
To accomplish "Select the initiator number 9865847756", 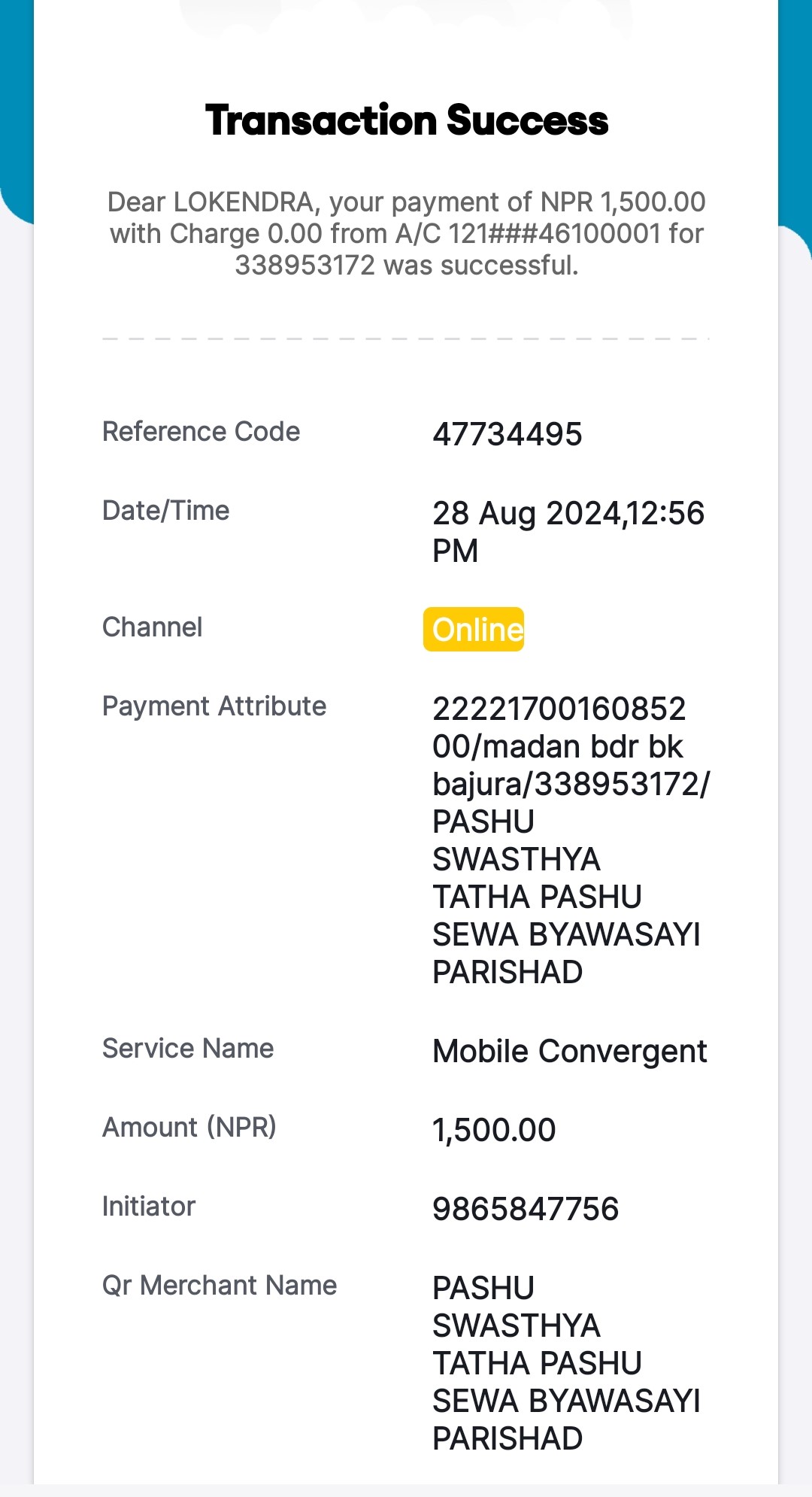I will click(x=526, y=1210).
